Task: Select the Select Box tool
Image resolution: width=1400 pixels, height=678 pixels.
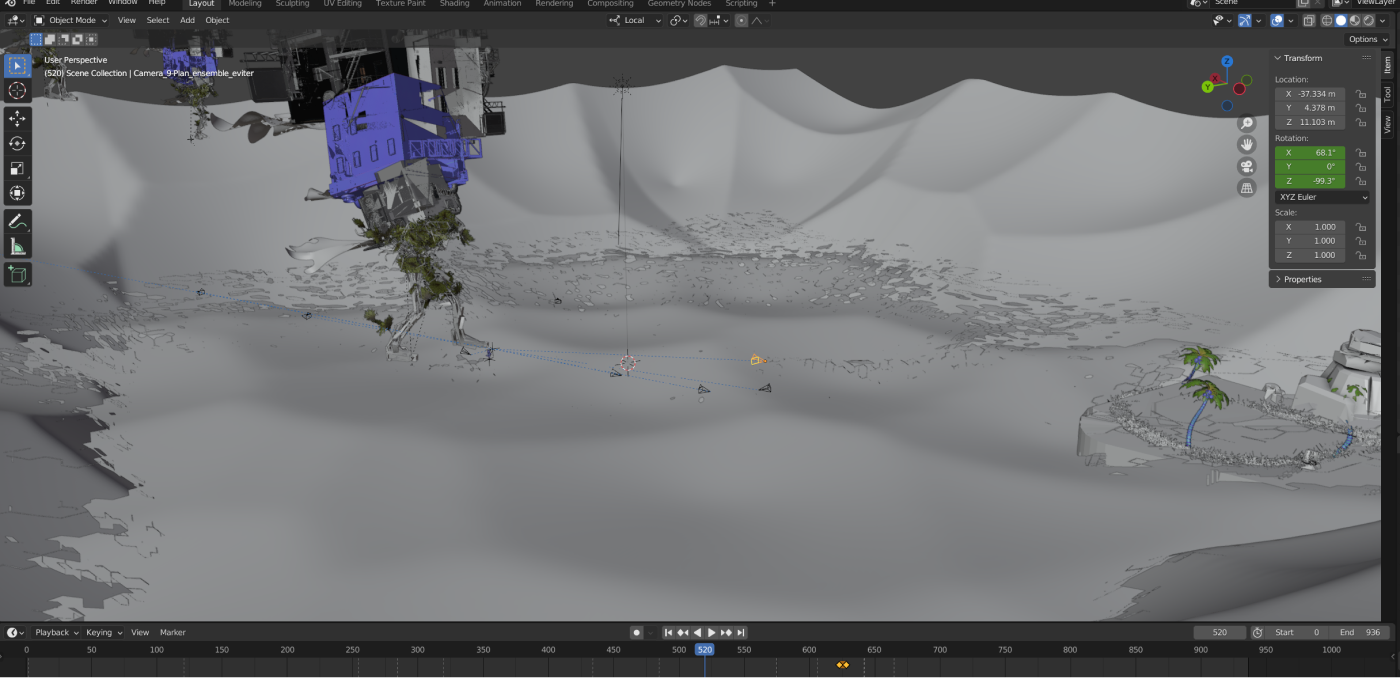Action: click(17, 66)
